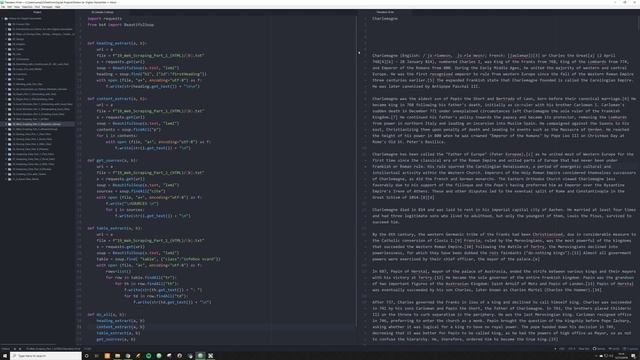Image resolution: width=640 pixels, height=360 pixels.
Task: Click the Charlemagne title line in right pane
Action: 385,18
